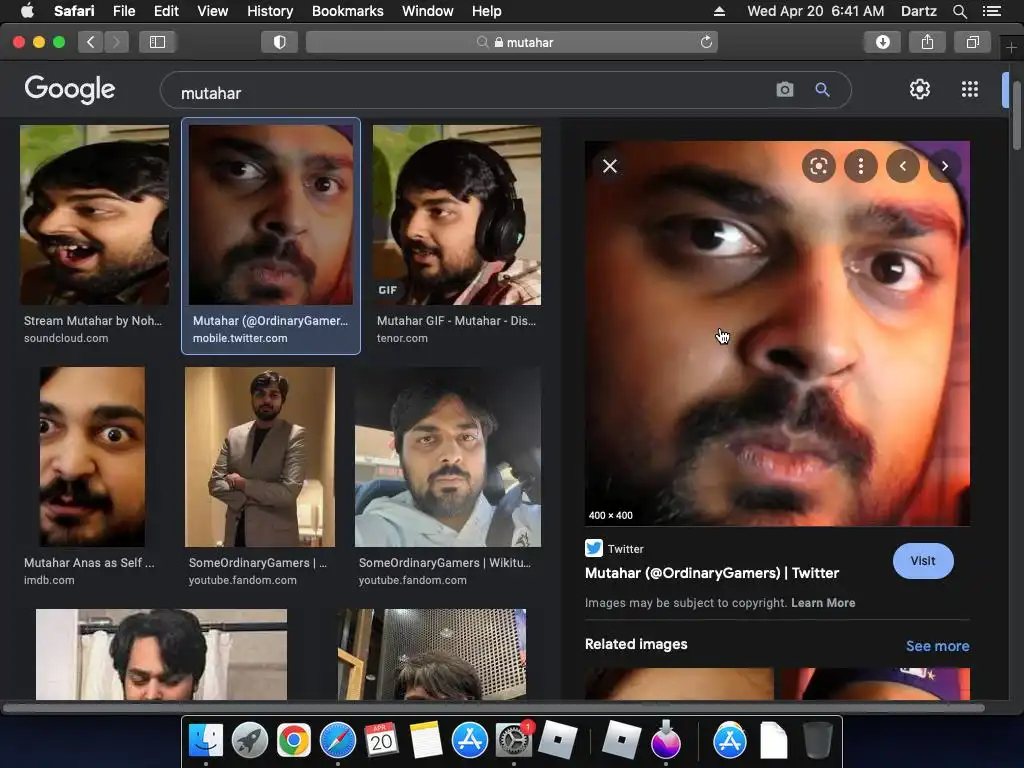Image resolution: width=1024 pixels, height=768 pixels.
Task: Open the File menu
Action: click(123, 11)
